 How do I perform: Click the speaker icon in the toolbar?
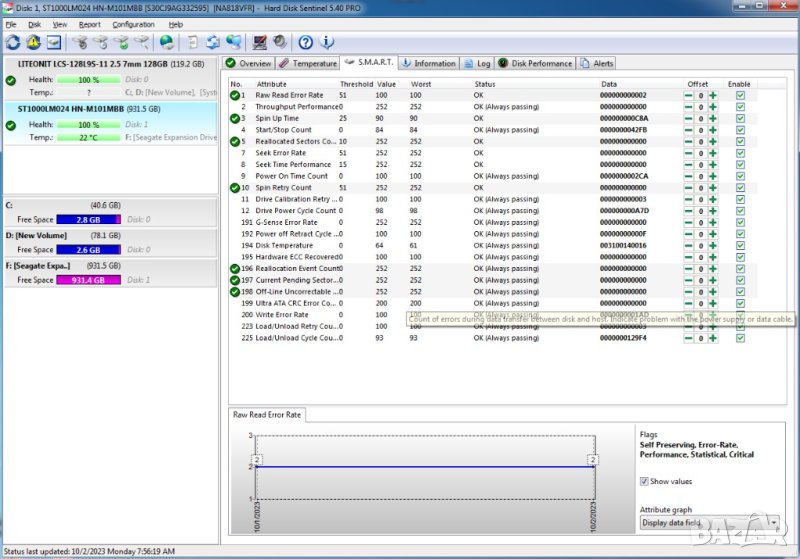pos(278,42)
